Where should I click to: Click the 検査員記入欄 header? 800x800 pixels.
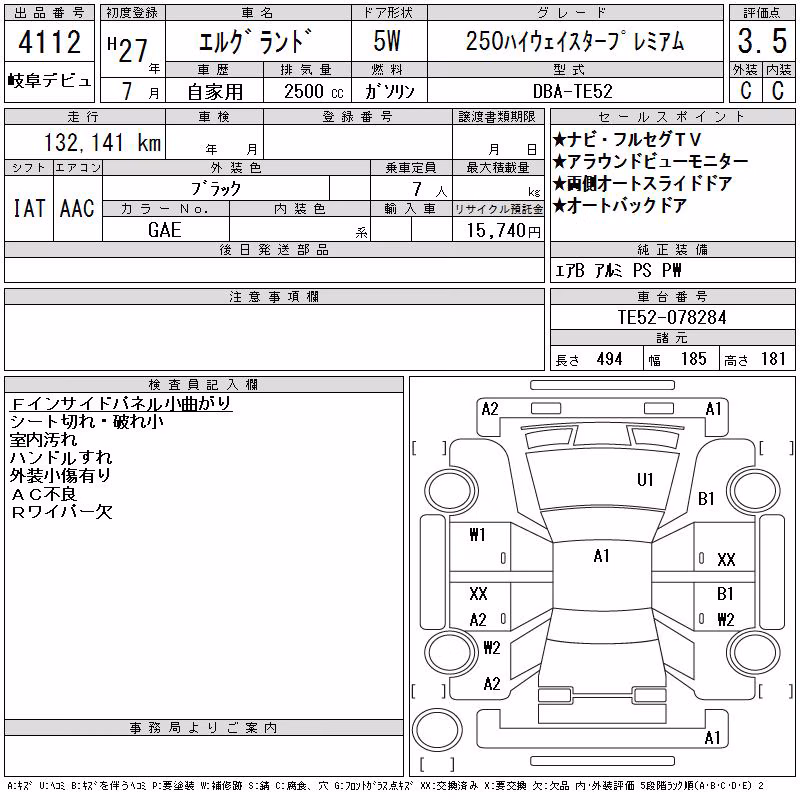coord(204,384)
